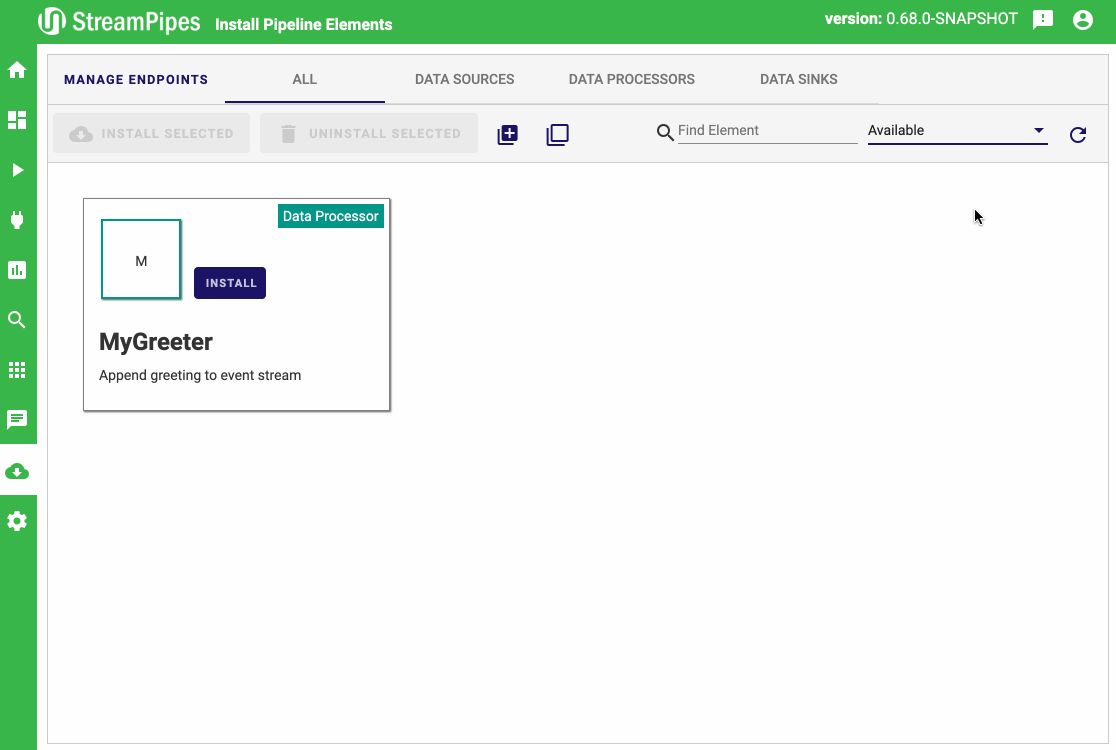Viewport: 1116px width, 750px height.
Task: Click the MyGreeter card title
Action: 156,342
